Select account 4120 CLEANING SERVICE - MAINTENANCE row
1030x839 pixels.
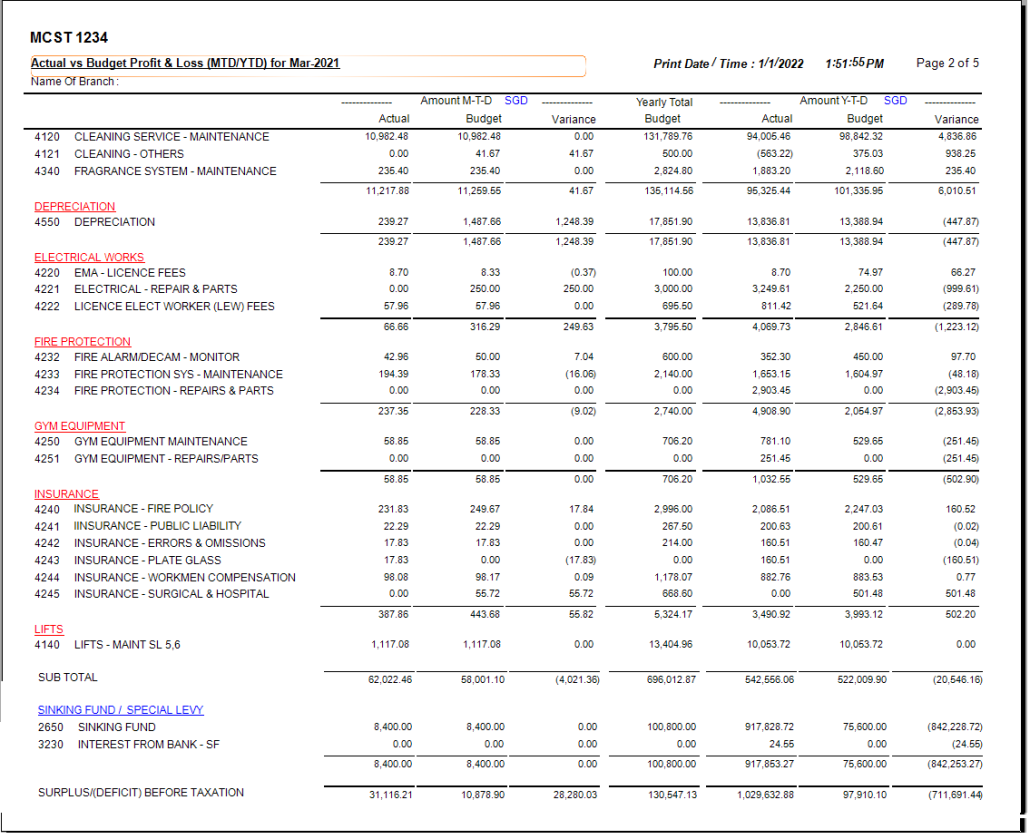[x=152, y=137]
